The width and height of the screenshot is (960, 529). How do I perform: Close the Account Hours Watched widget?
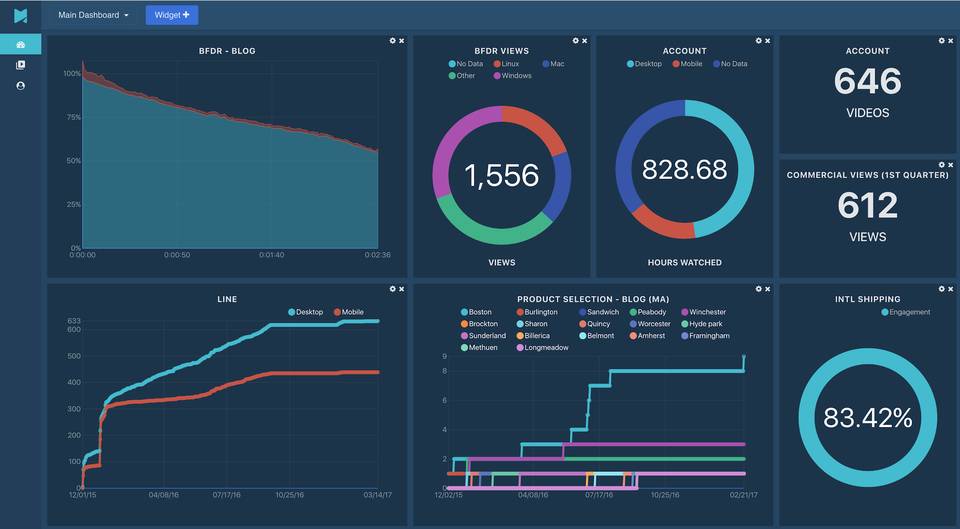(768, 41)
